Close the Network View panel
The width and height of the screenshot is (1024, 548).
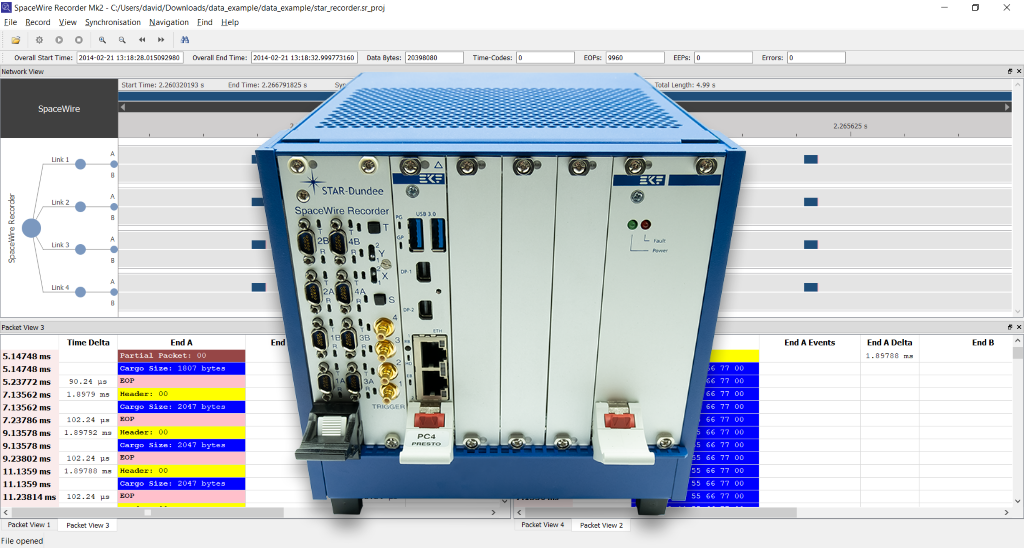pos(1019,71)
